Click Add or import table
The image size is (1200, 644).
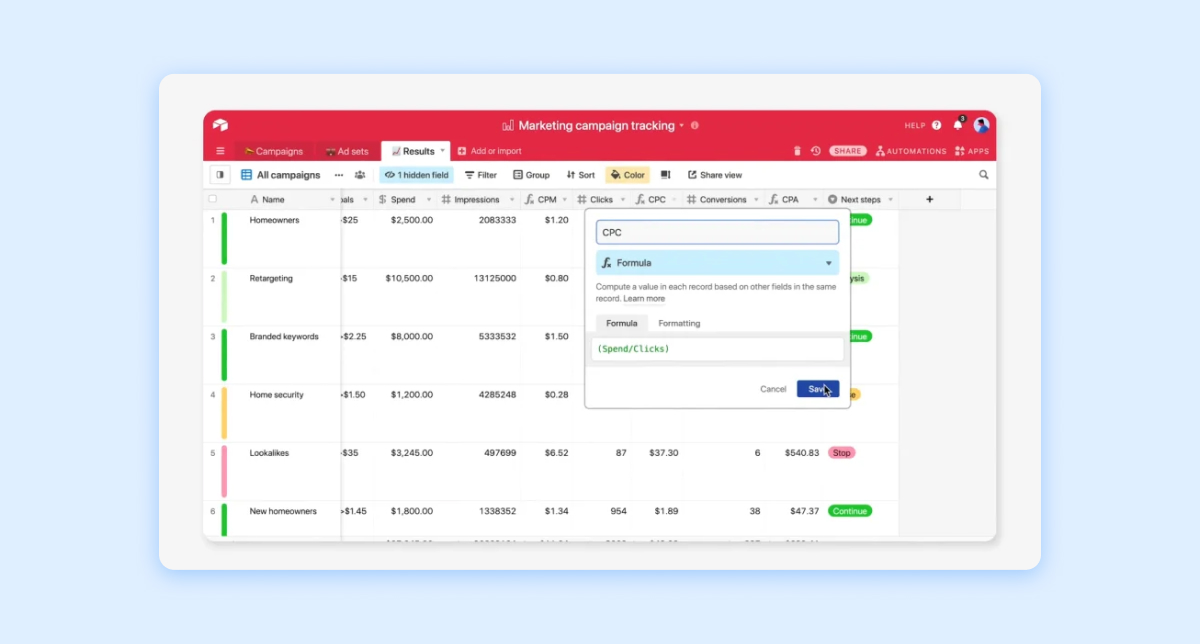[x=490, y=151]
